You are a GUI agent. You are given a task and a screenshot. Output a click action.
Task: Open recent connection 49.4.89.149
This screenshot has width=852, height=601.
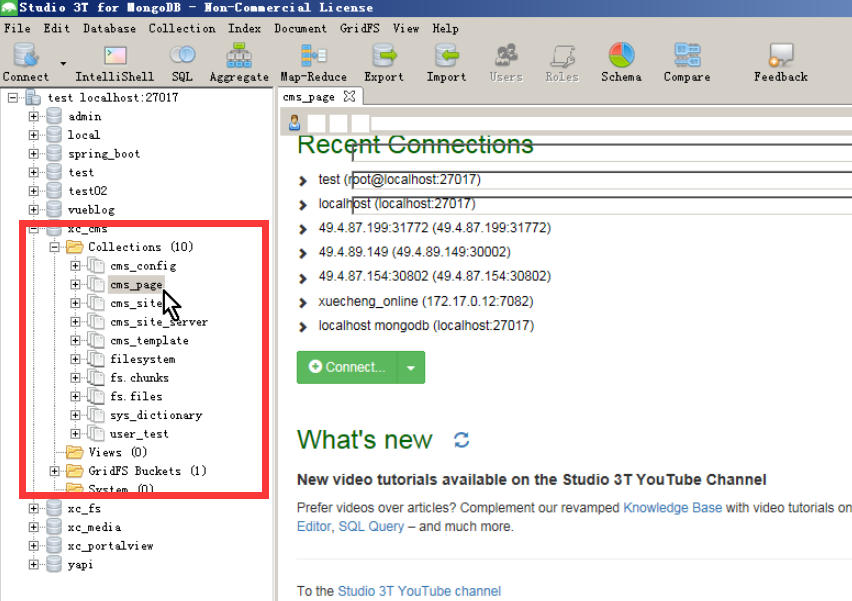point(415,252)
